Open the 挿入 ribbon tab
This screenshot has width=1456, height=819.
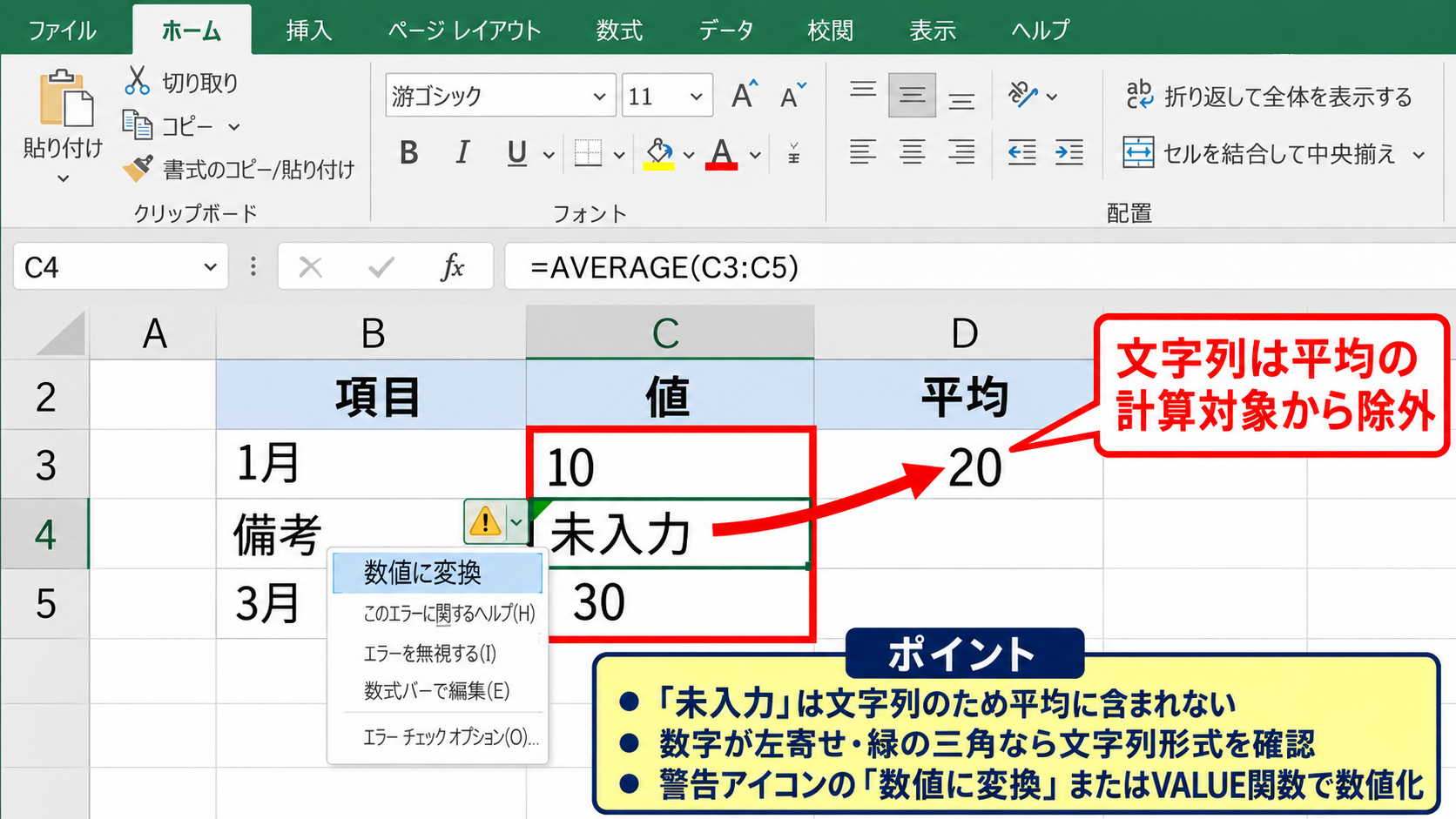(309, 30)
